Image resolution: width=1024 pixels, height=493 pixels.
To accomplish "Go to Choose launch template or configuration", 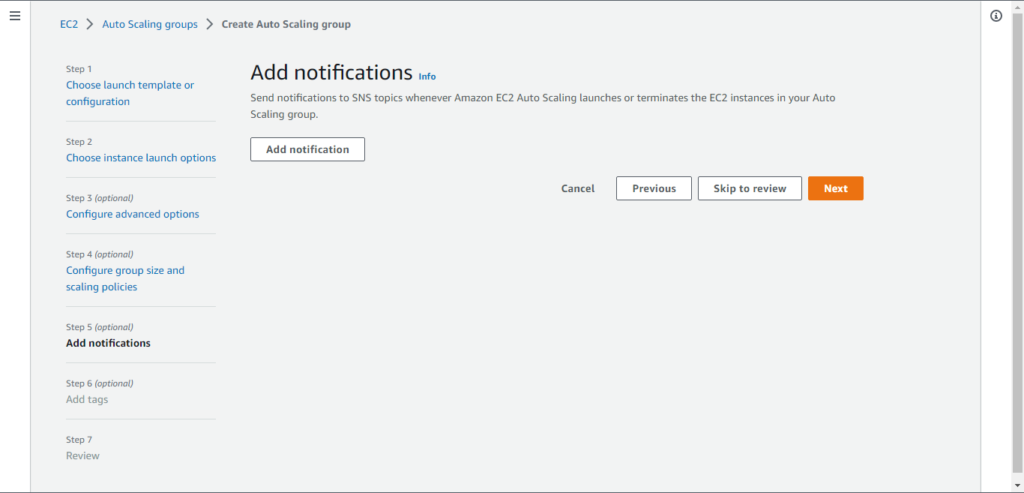I will [x=130, y=93].
